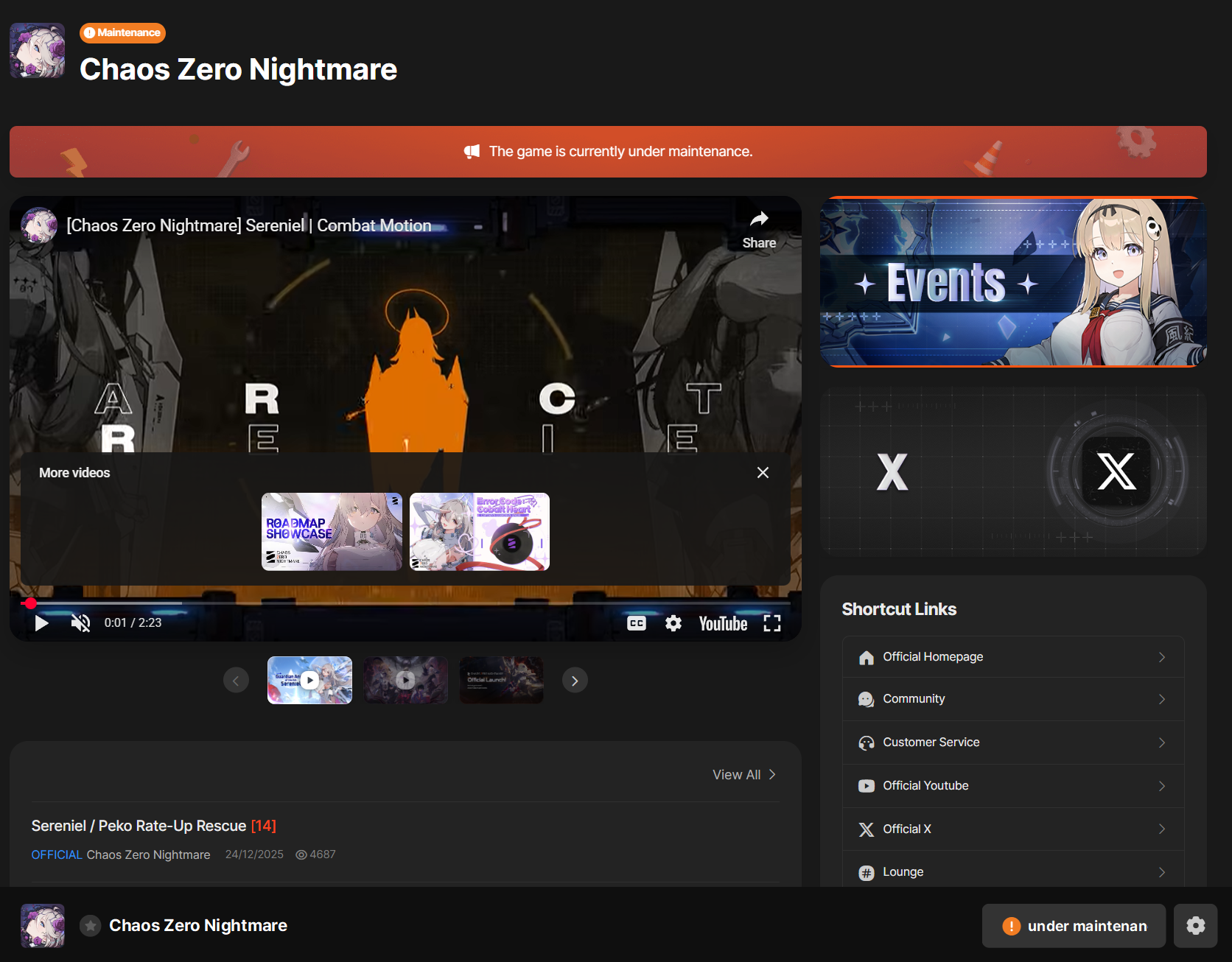Open the channel avatar in the video player
The height and width of the screenshot is (962, 1232).
click(39, 225)
